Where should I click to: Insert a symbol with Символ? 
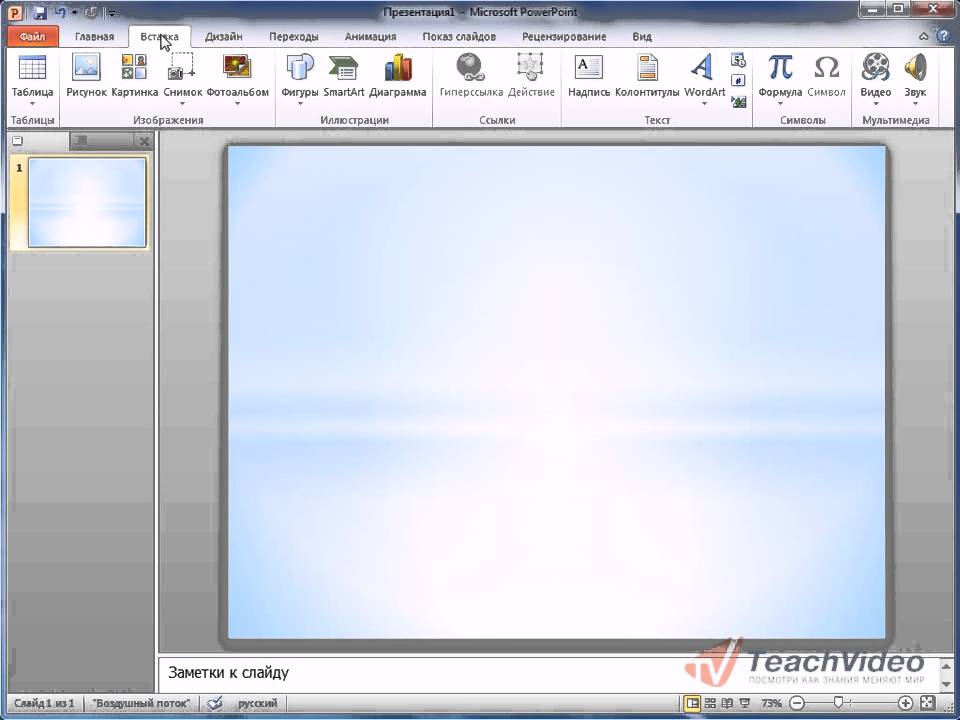click(x=827, y=76)
